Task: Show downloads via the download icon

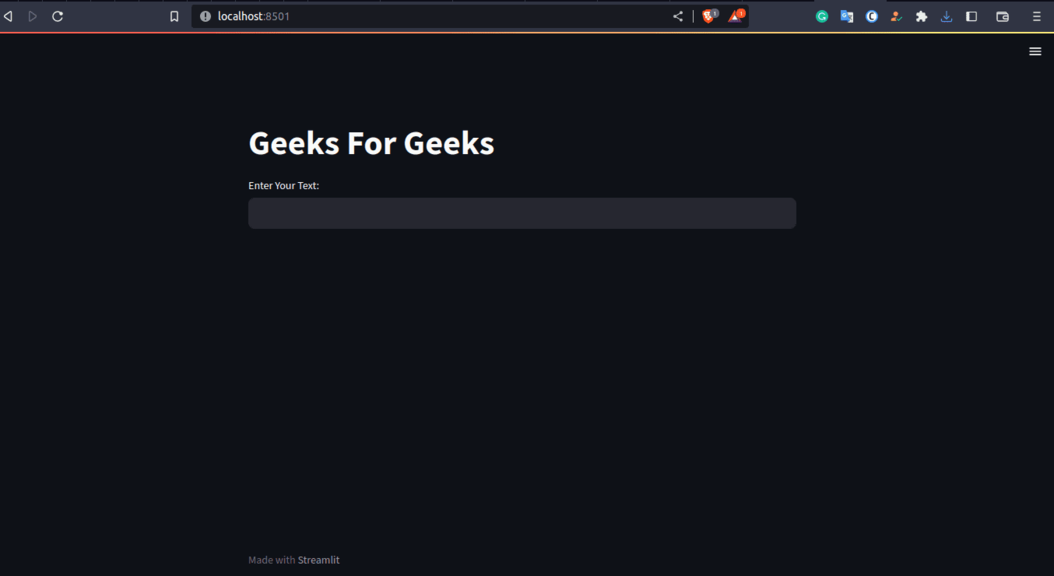Action: pyautogui.click(x=946, y=17)
